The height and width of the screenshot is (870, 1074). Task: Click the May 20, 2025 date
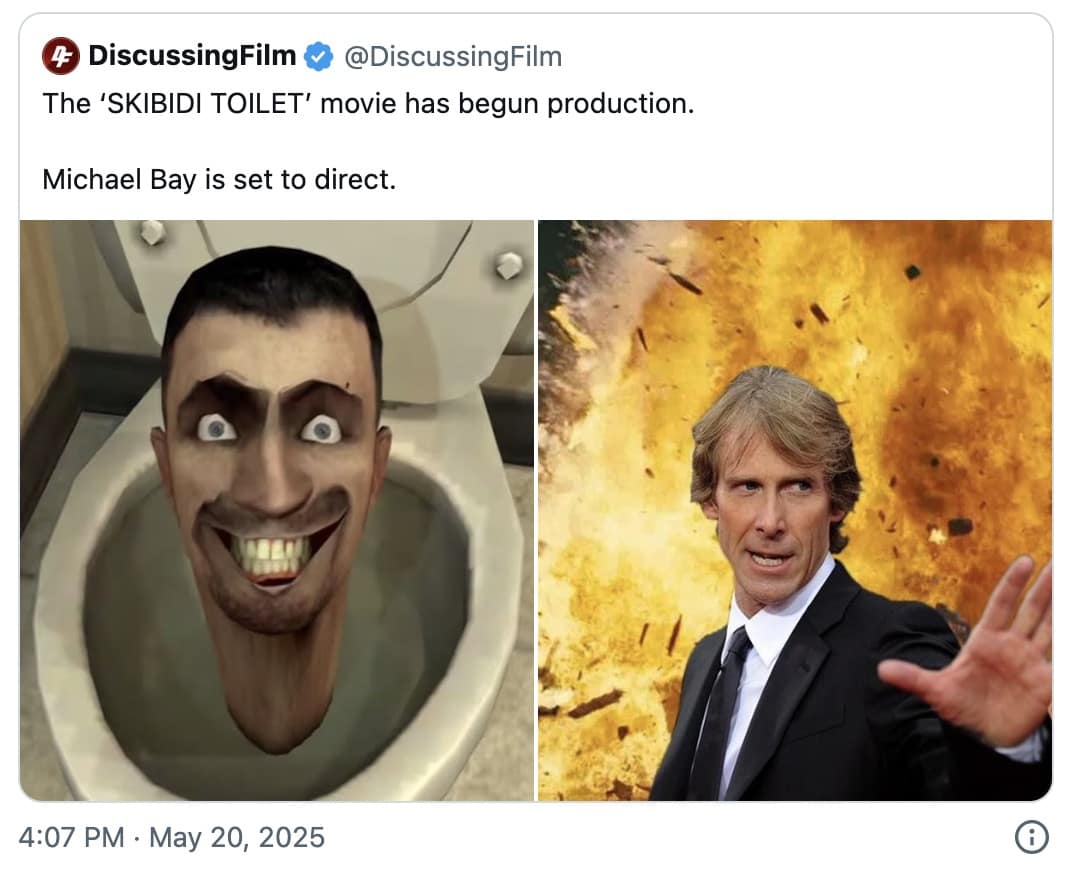click(x=237, y=837)
